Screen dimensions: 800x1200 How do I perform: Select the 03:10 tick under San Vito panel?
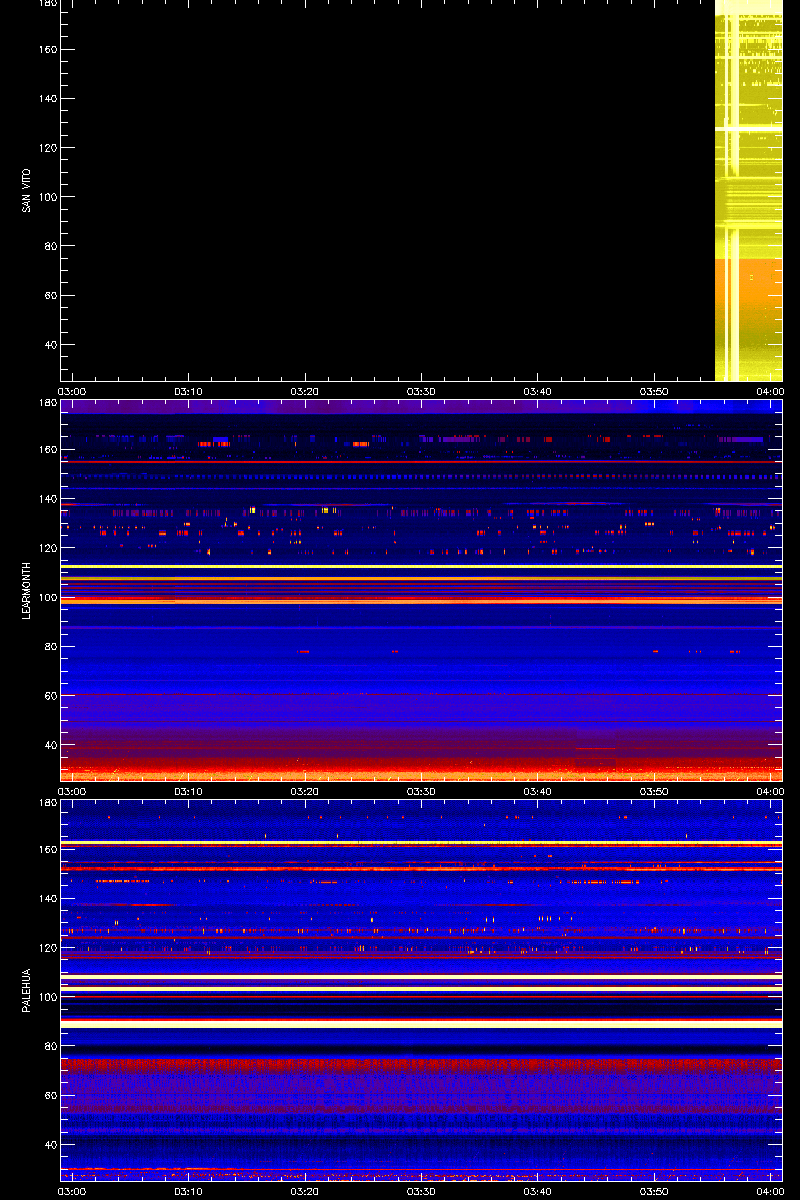click(188, 391)
